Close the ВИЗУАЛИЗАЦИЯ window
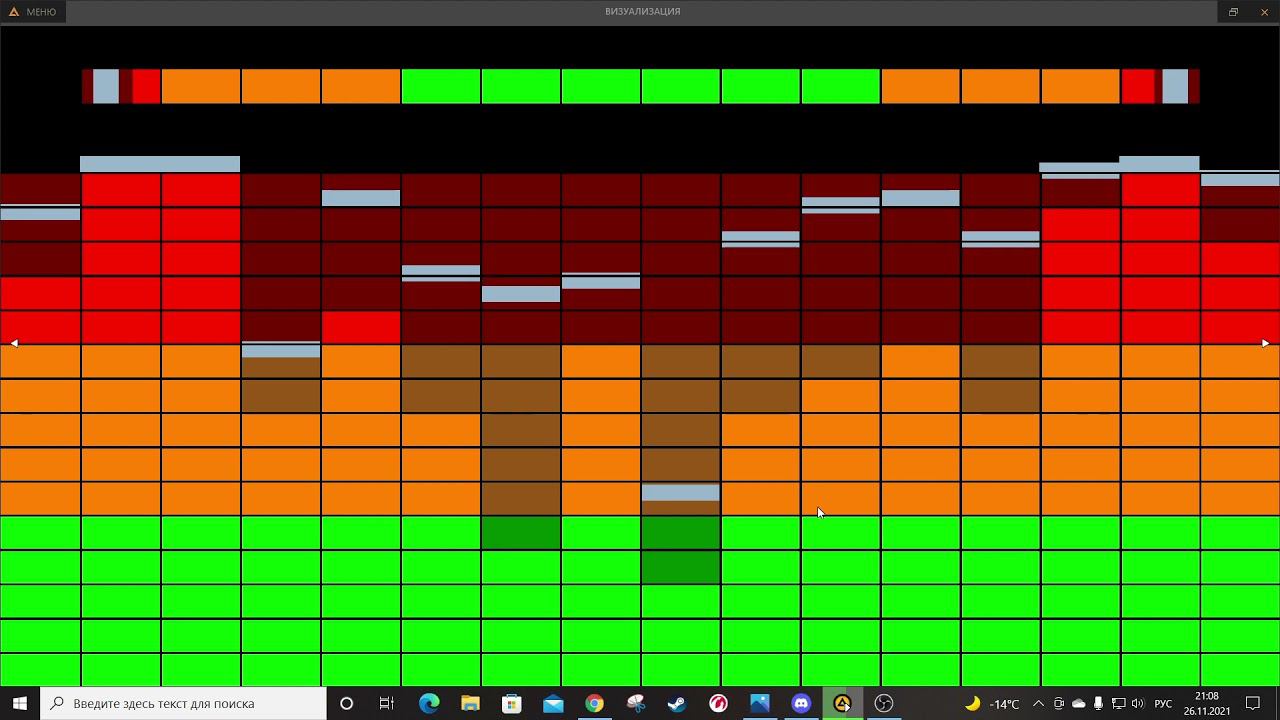 click(x=1264, y=12)
